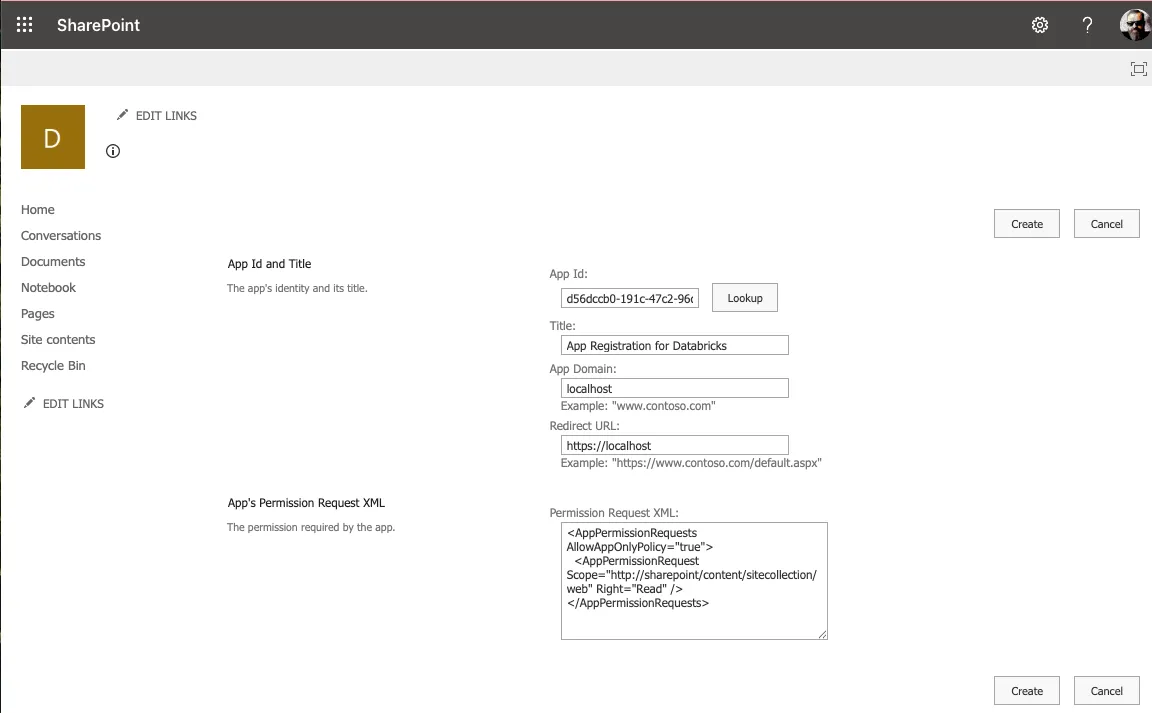The width and height of the screenshot is (1152, 713).
Task: Open Documents in the sidebar
Action: click(53, 262)
